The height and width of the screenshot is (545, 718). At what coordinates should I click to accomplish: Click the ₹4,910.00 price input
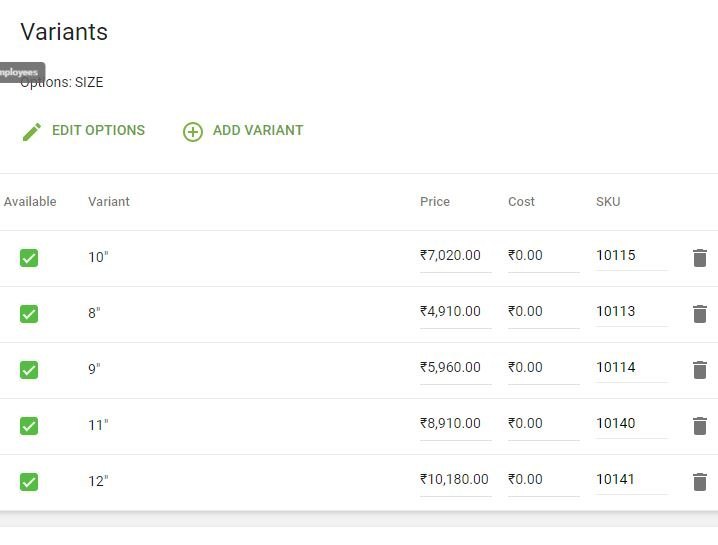[x=455, y=312]
